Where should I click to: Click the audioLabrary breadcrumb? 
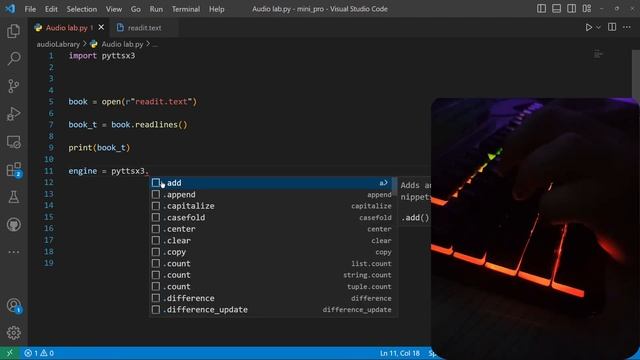point(58,44)
